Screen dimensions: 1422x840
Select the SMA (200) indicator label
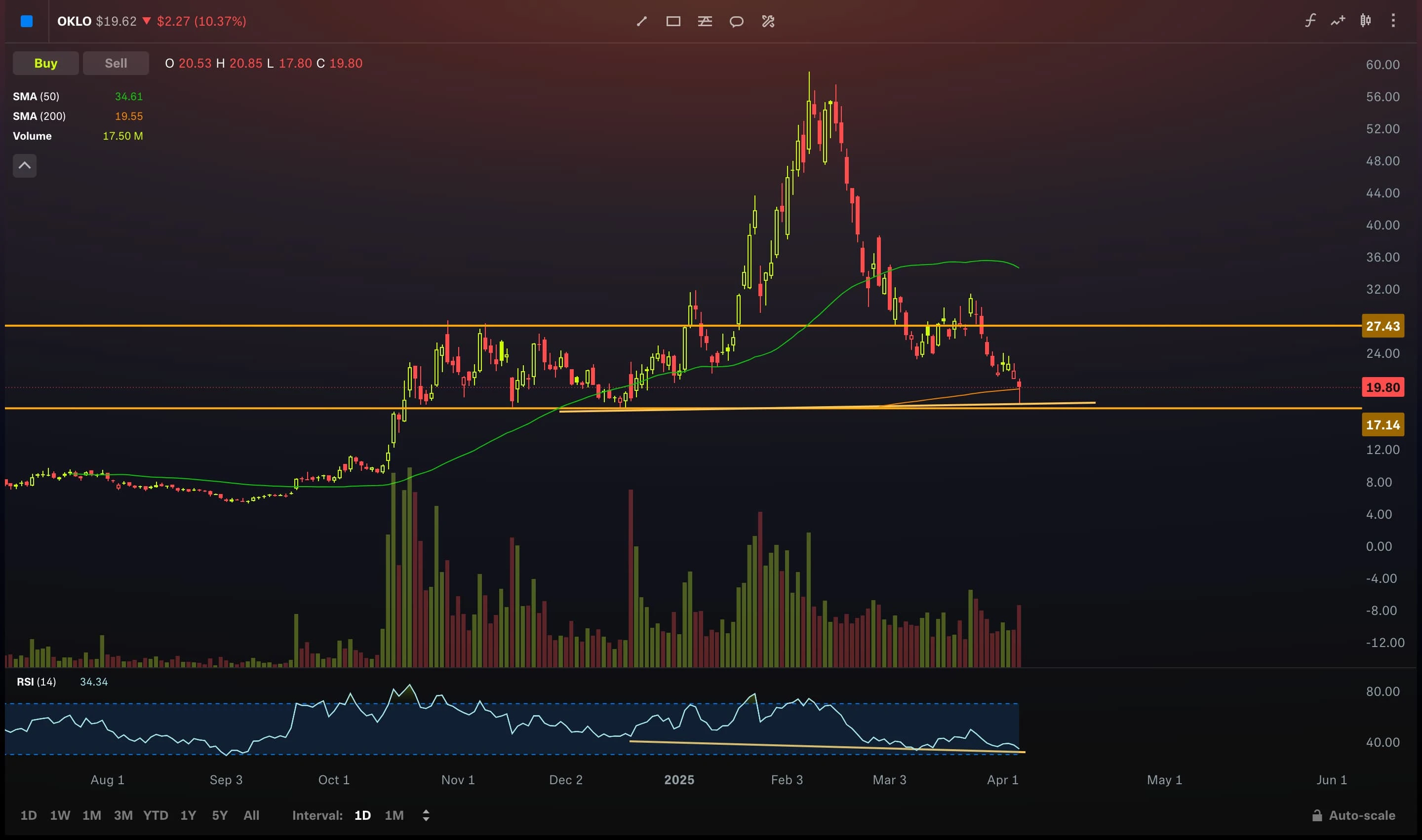[x=39, y=116]
